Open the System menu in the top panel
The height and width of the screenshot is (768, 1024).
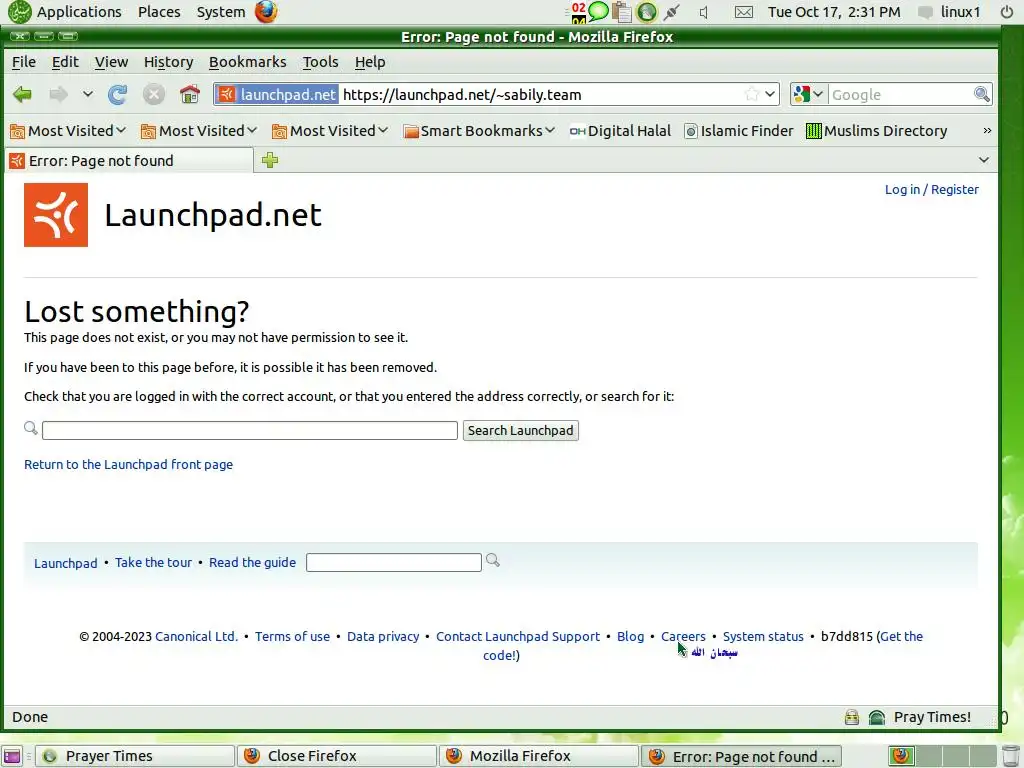pos(221,12)
